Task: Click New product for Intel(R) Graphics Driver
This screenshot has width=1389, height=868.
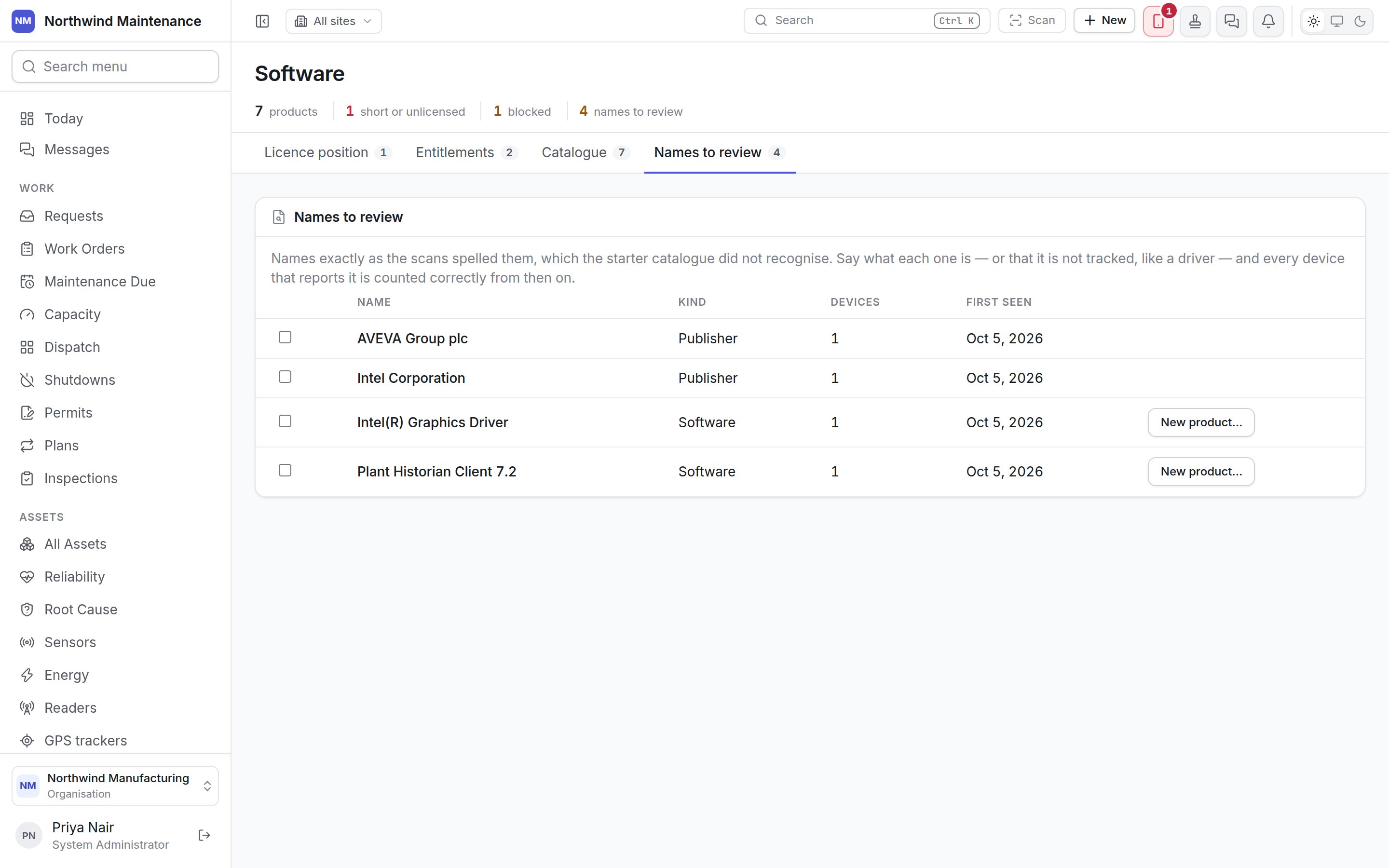Action: pyautogui.click(x=1201, y=422)
